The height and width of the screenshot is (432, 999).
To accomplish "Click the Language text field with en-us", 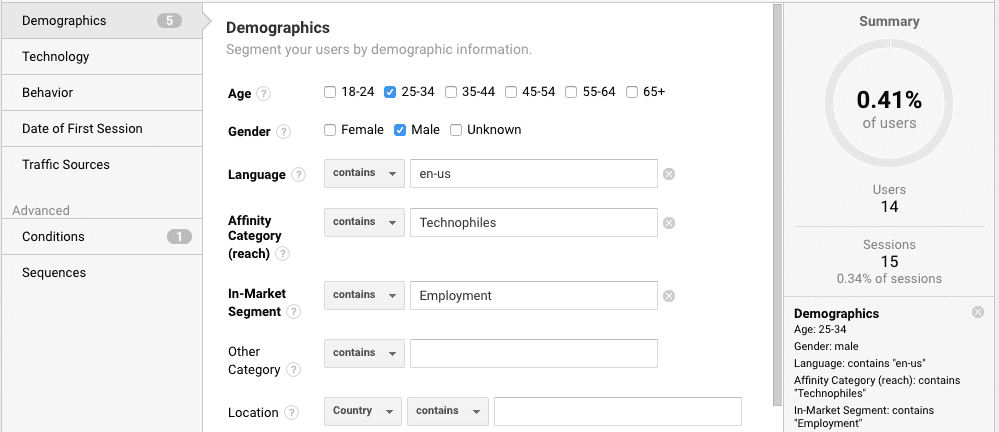I will click(x=533, y=173).
